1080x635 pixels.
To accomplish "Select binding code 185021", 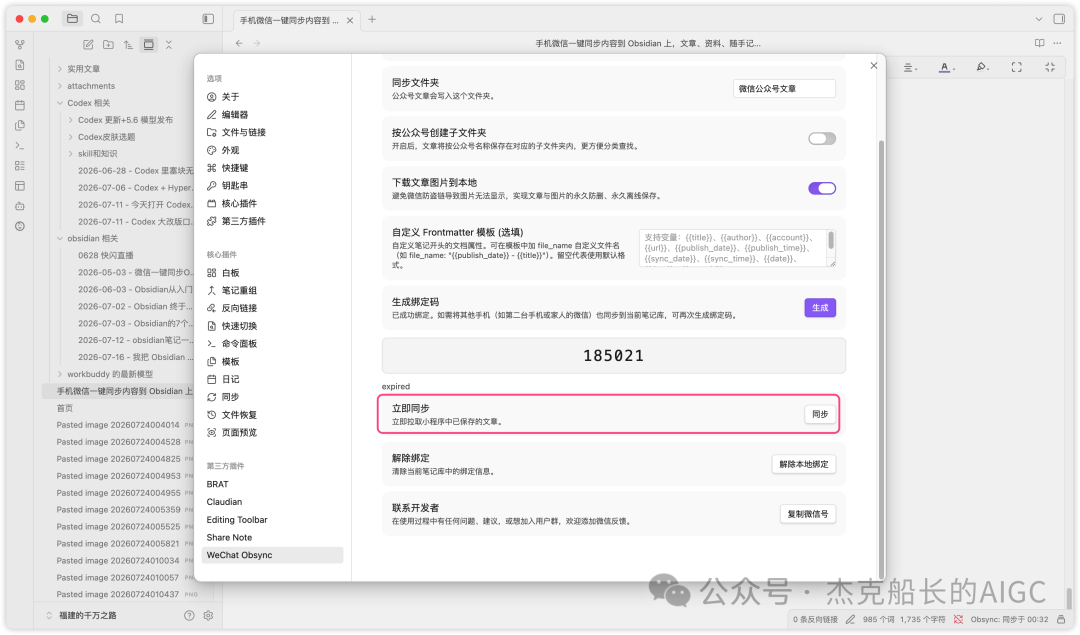I will pos(613,355).
